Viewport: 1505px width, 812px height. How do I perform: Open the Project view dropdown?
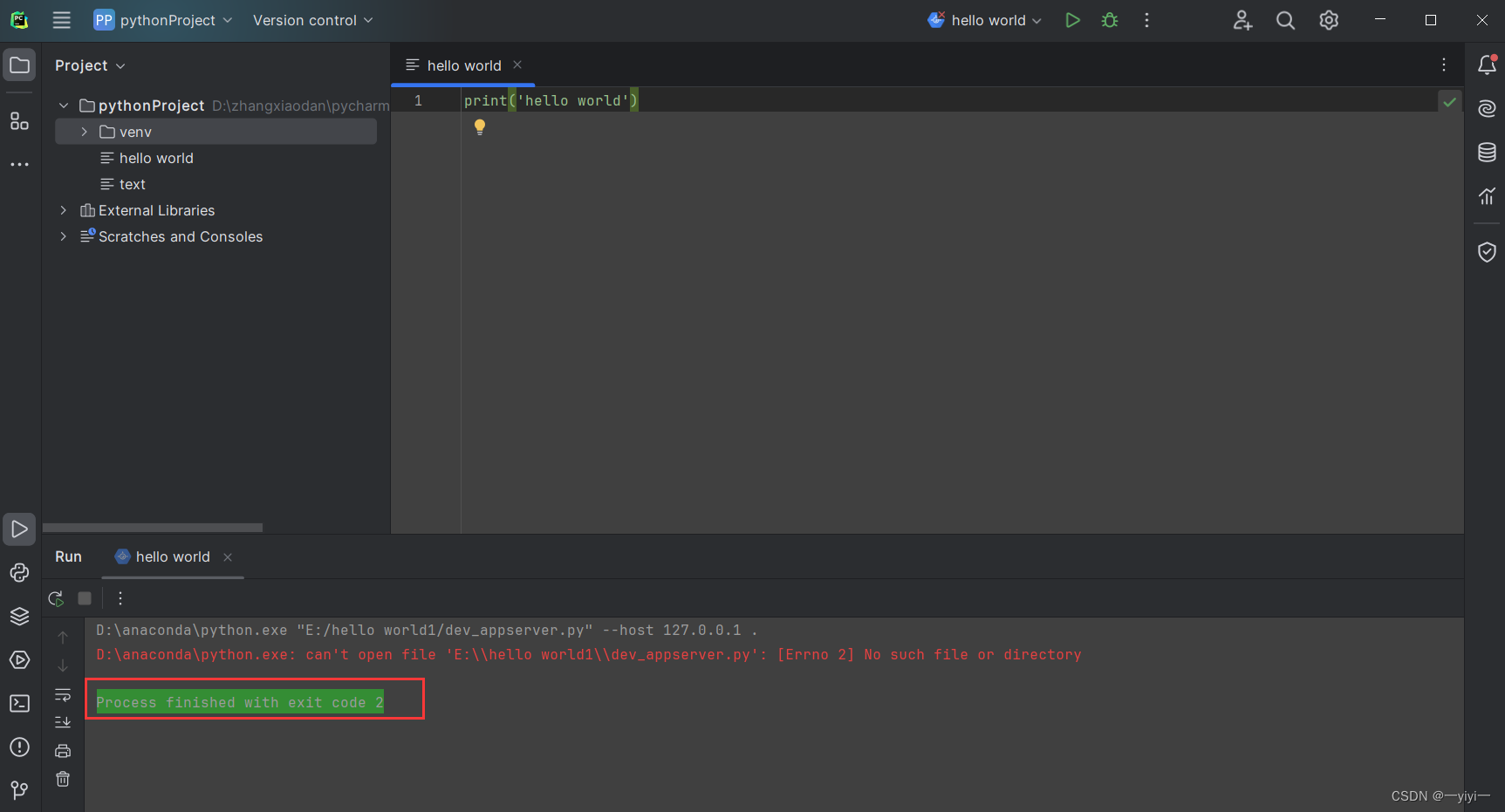click(x=90, y=65)
